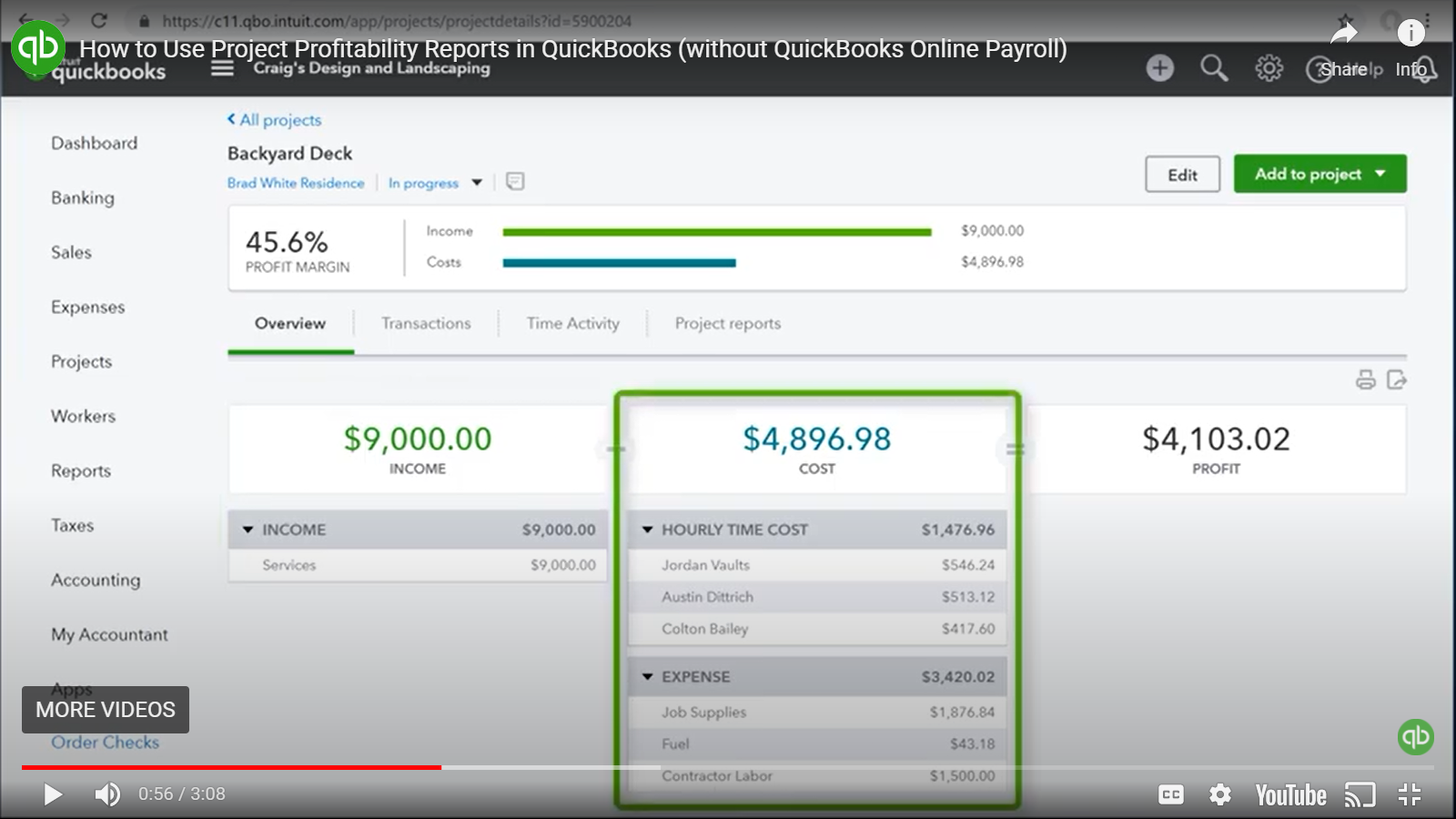This screenshot has height=819, width=1456.
Task: Open the In progress status dropdown
Action: point(476,182)
